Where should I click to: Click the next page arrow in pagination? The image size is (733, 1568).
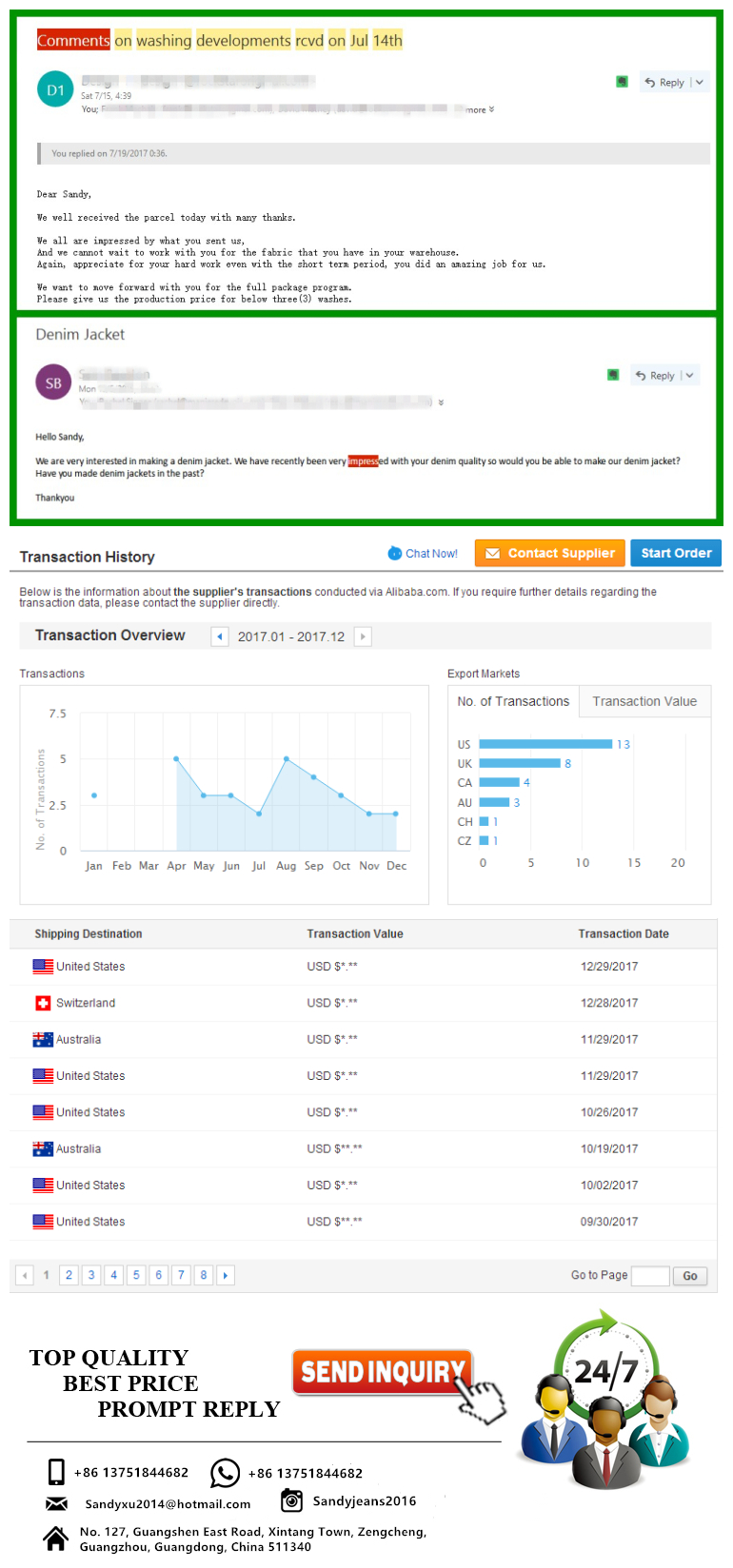[x=226, y=1275]
